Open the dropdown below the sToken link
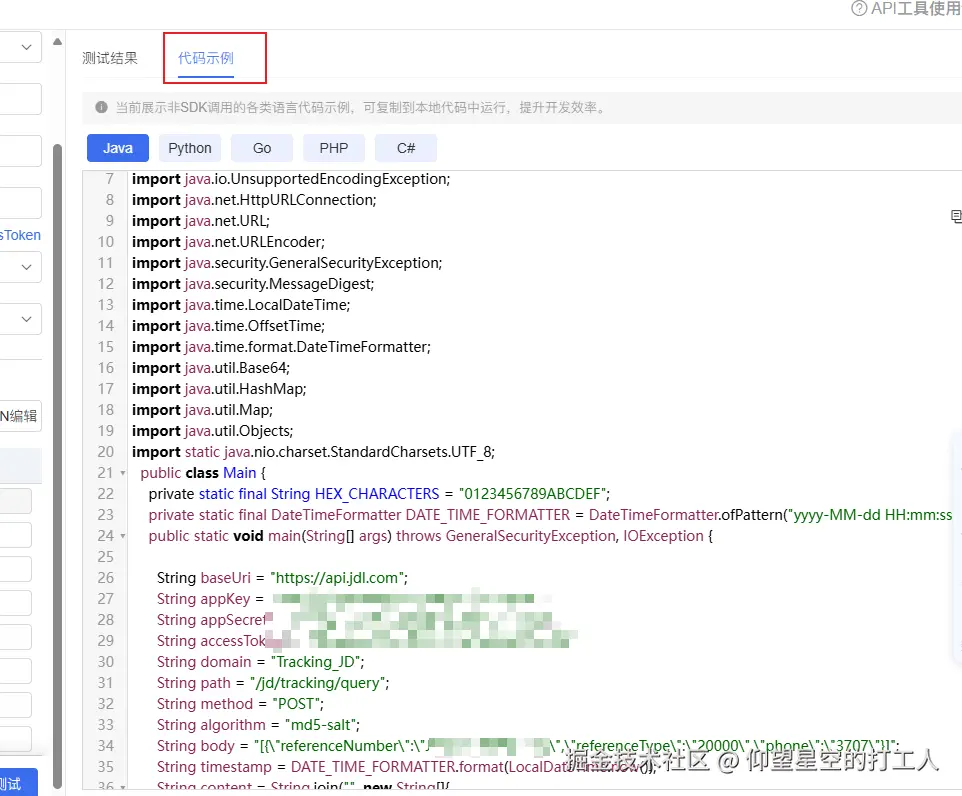962x796 pixels. [20, 267]
